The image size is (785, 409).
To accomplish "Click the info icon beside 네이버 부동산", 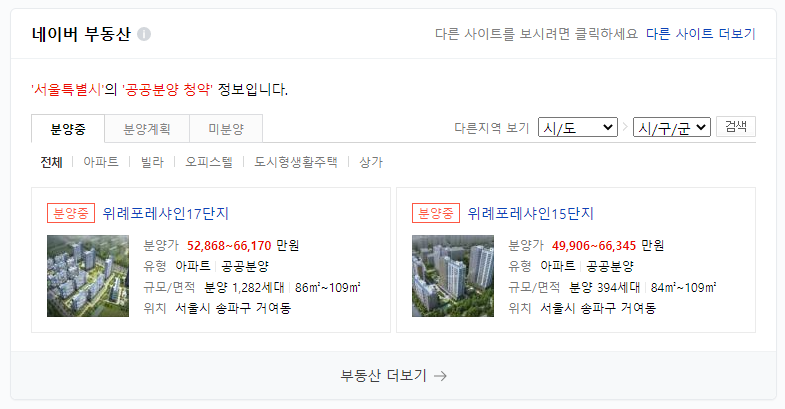I will (144, 34).
